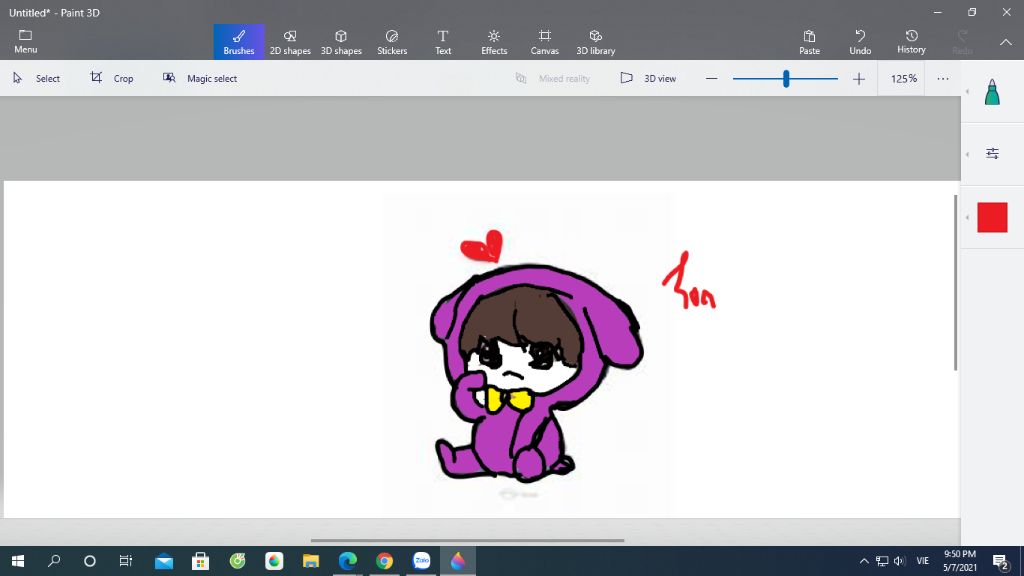Collapse the ribbon with the chevron

pyautogui.click(x=1006, y=42)
